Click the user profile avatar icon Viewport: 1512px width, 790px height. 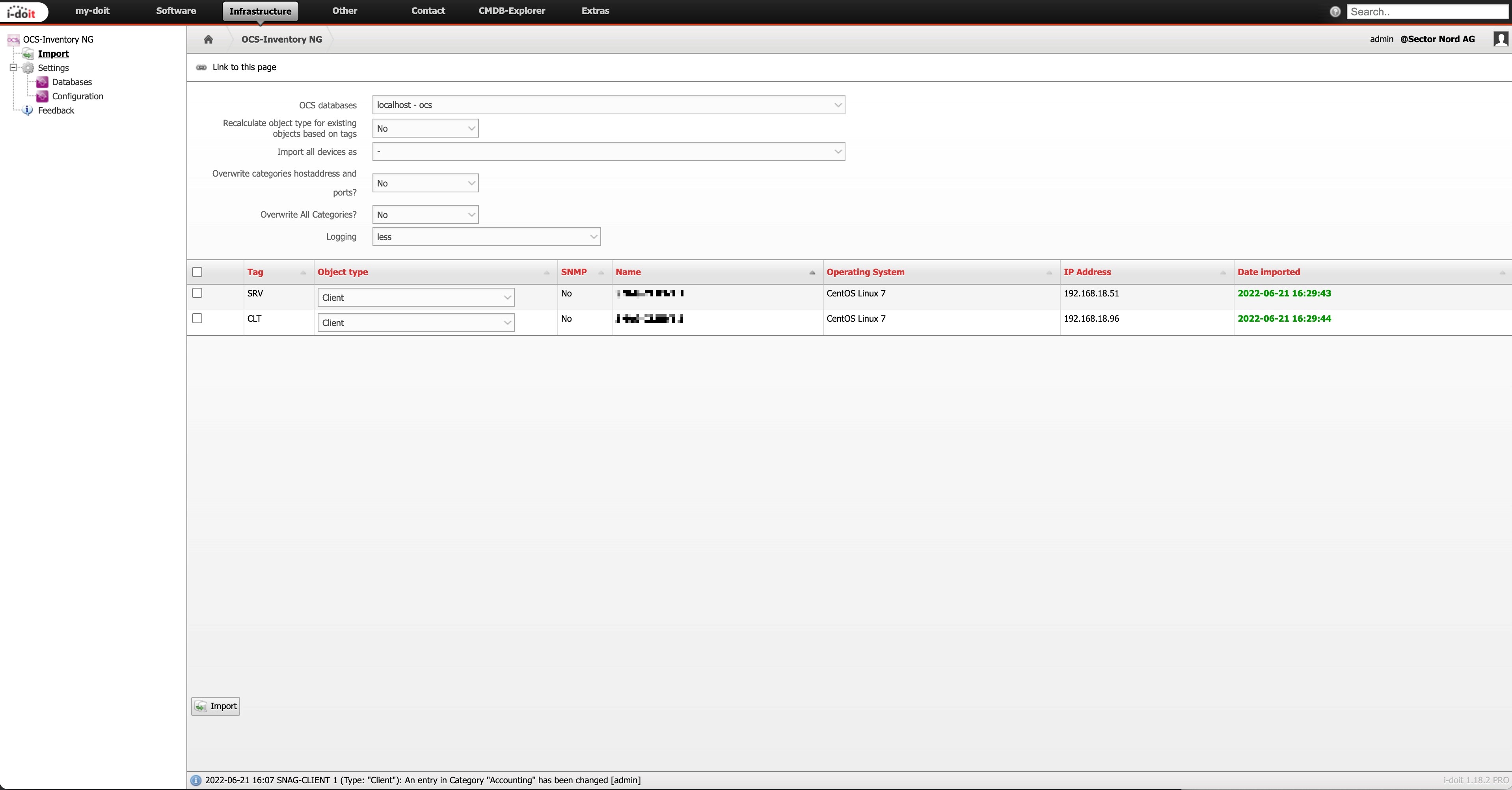1501,39
